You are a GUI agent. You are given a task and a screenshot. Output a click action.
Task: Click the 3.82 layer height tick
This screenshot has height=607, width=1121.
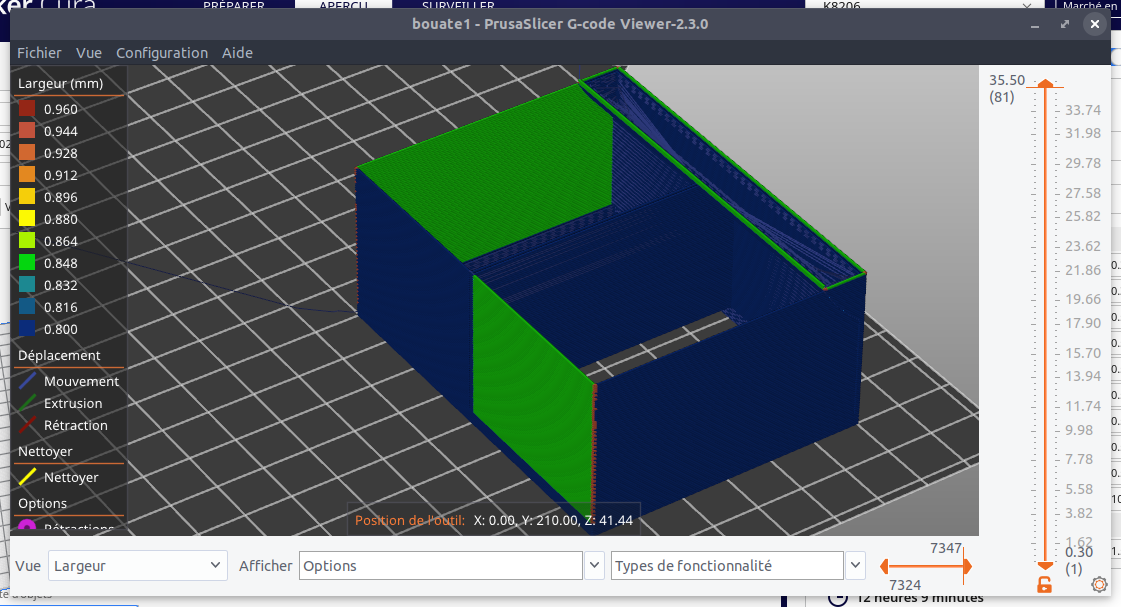point(1079,513)
